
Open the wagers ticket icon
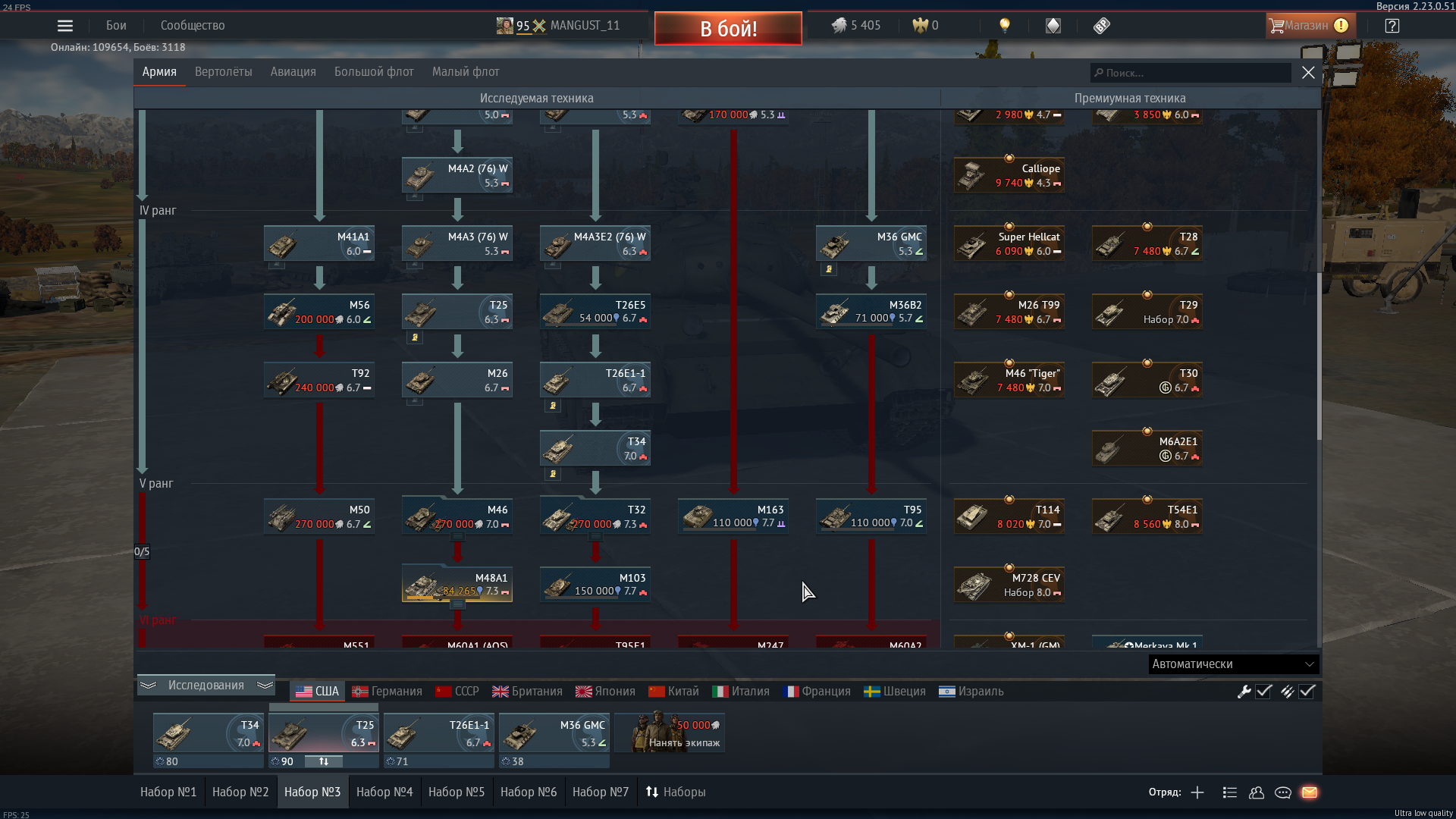[1102, 26]
